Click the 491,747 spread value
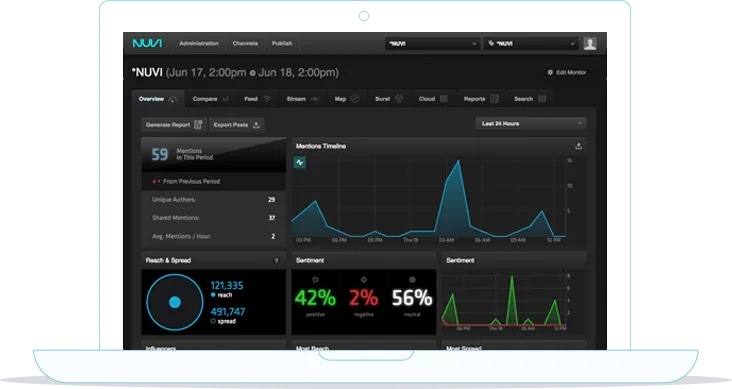Screen dimensions: 732x389 (228, 311)
